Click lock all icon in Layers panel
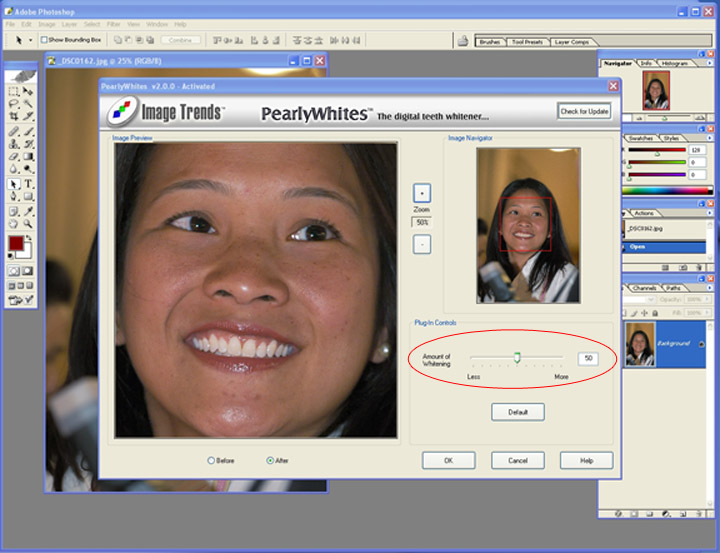Screen dimensions: 720x553 click(655, 313)
